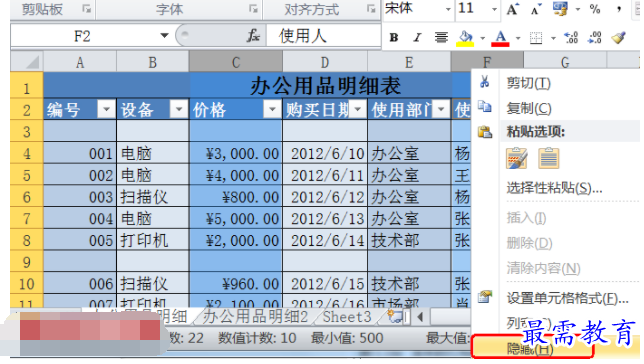Toggle bold in the mini toolbar

point(393,37)
